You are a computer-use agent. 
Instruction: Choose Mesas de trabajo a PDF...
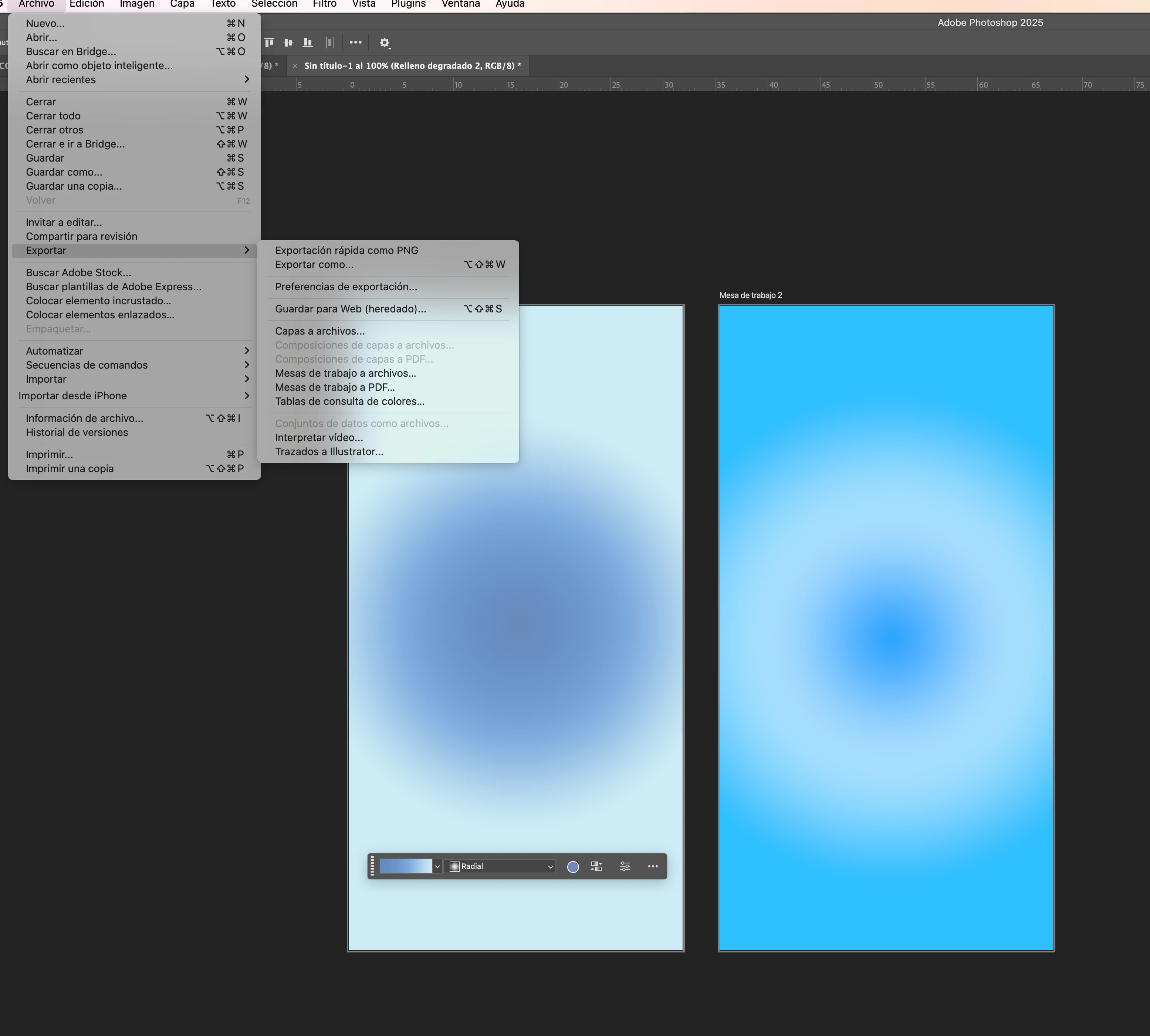tap(335, 387)
